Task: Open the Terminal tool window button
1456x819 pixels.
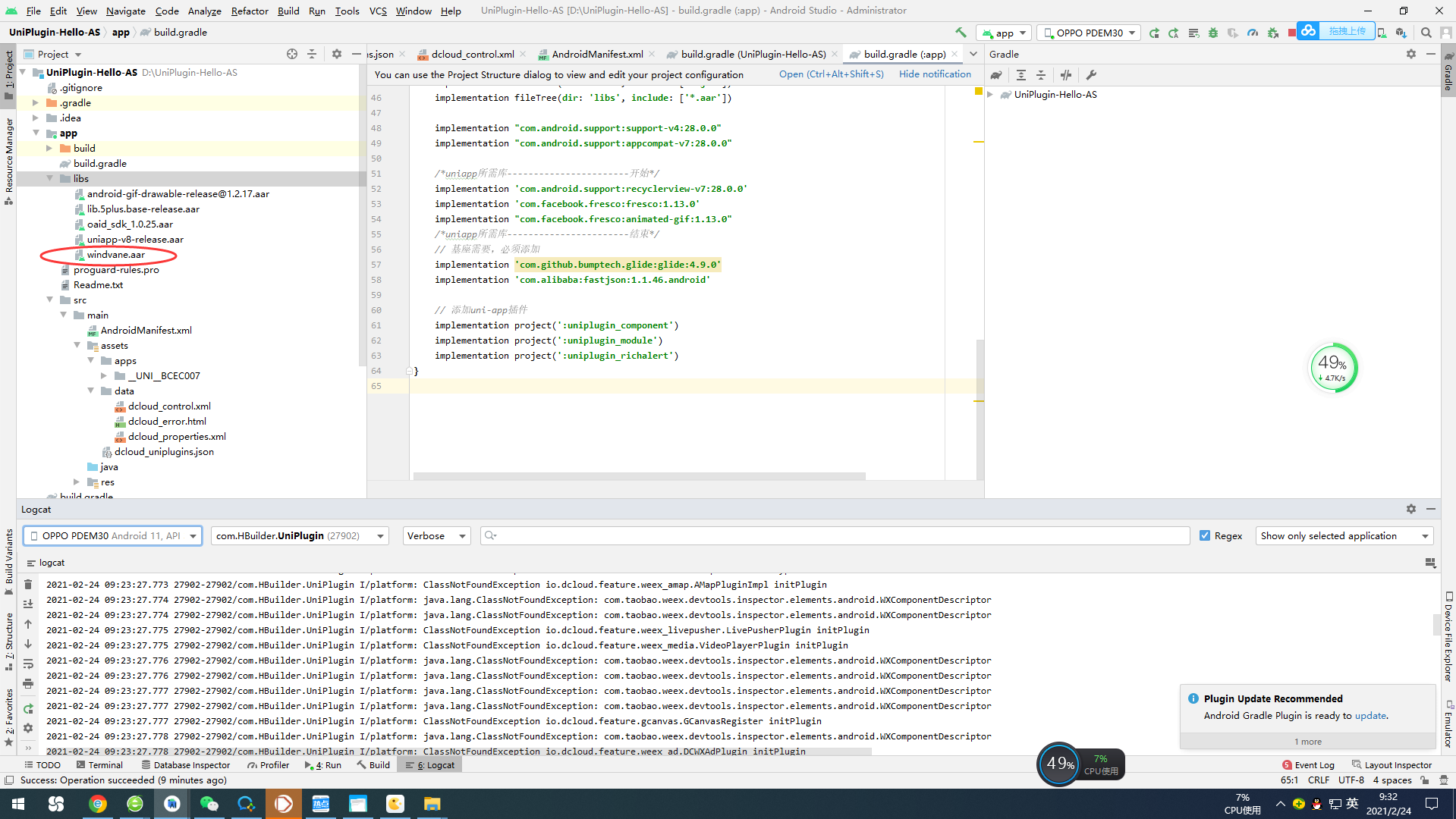Action: [x=99, y=764]
